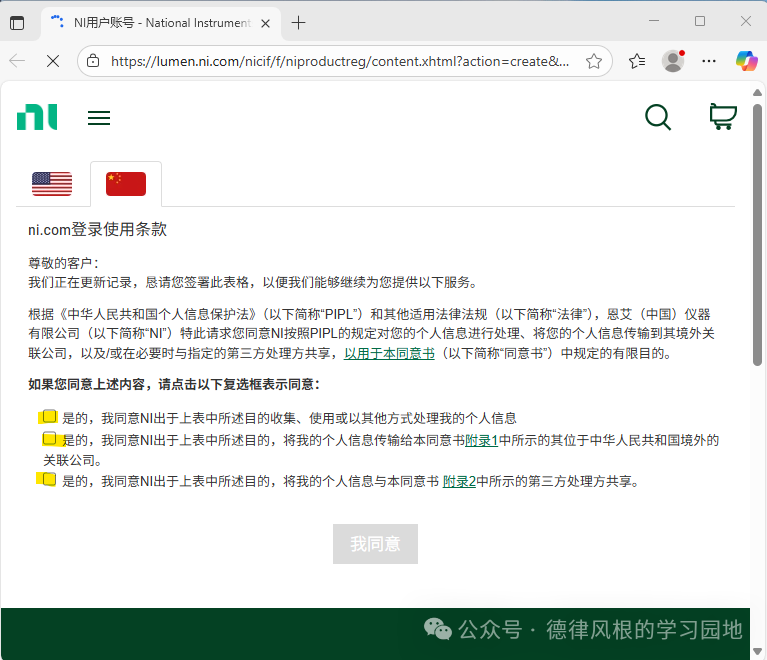Open the site search
The height and width of the screenshot is (660, 767).
point(658,117)
